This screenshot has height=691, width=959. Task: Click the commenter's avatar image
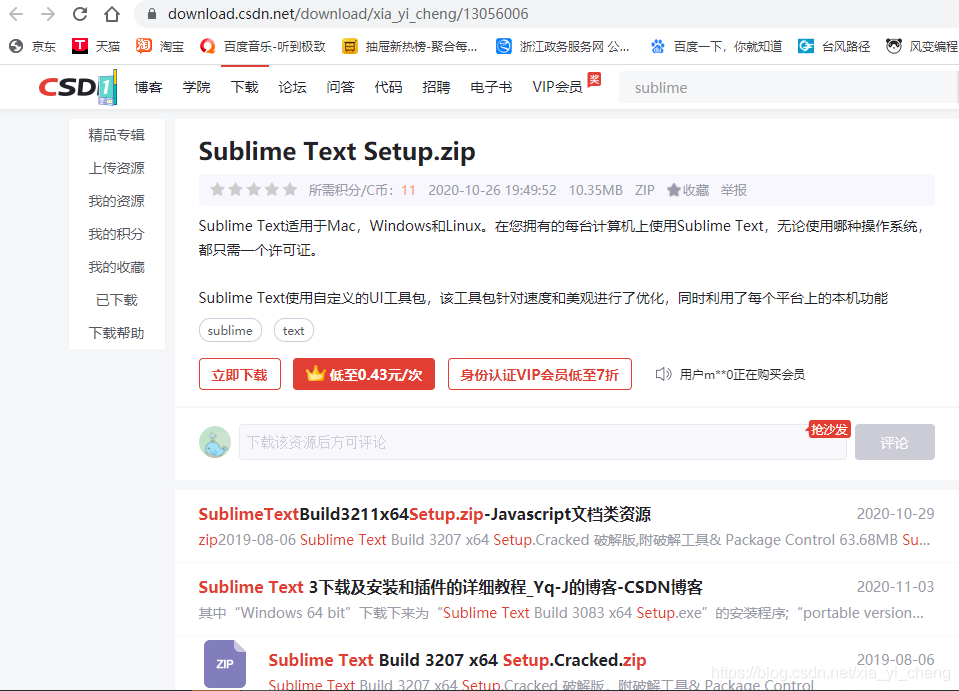(215, 442)
